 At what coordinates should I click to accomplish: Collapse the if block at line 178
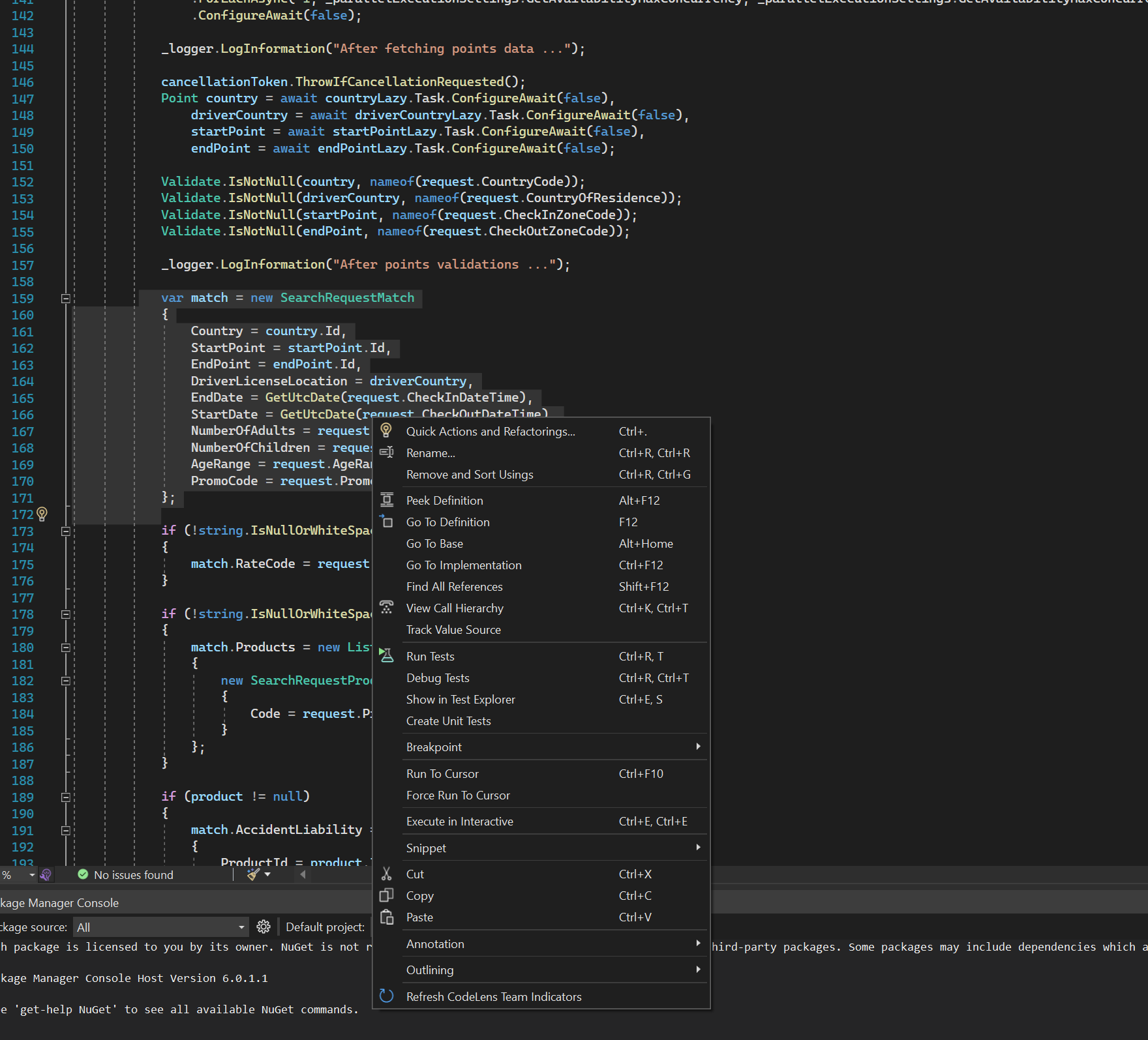pos(65,614)
